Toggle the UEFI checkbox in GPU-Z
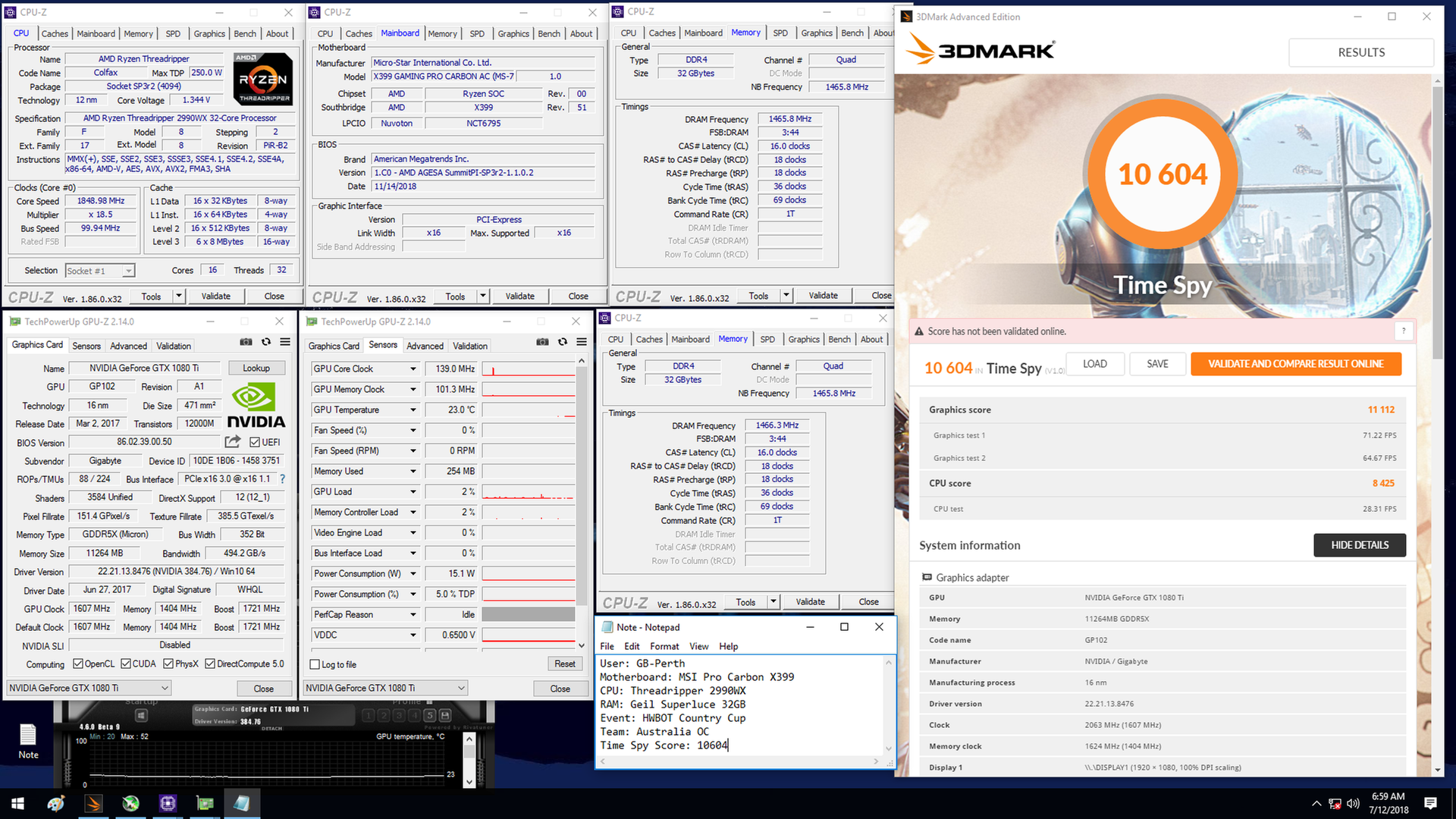Image resolution: width=1456 pixels, height=819 pixels. [x=255, y=442]
